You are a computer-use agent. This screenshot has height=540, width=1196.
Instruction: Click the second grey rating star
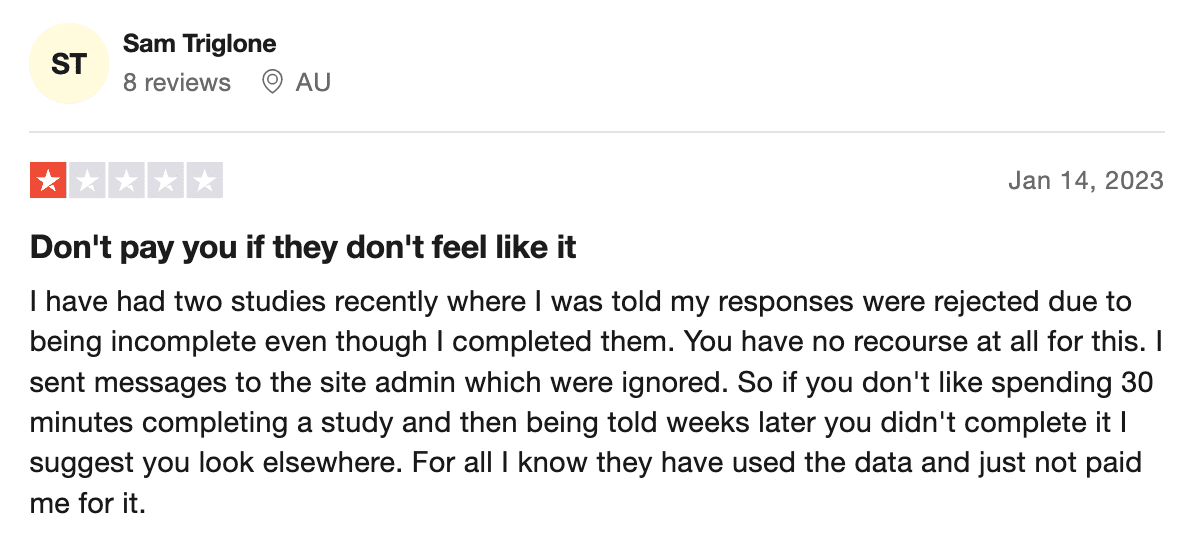(87, 181)
